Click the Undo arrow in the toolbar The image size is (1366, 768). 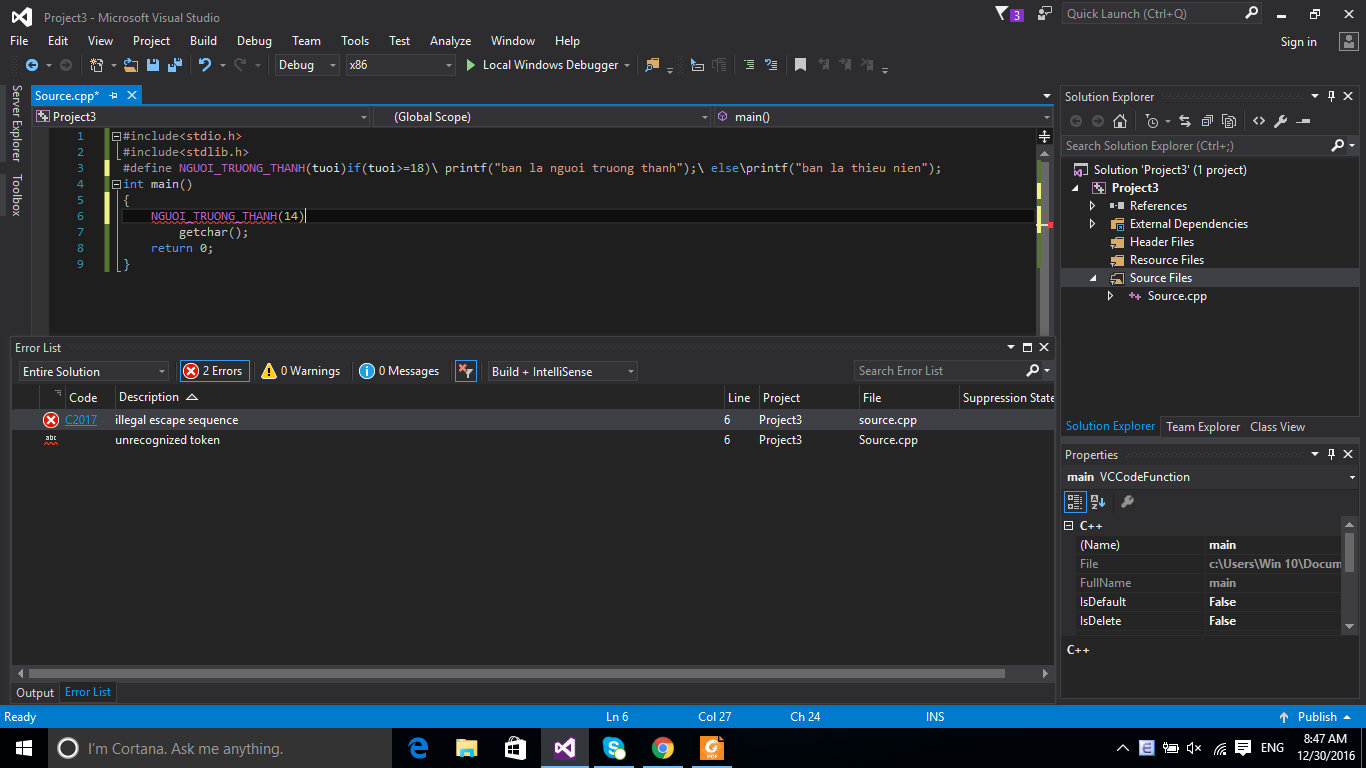(x=204, y=65)
